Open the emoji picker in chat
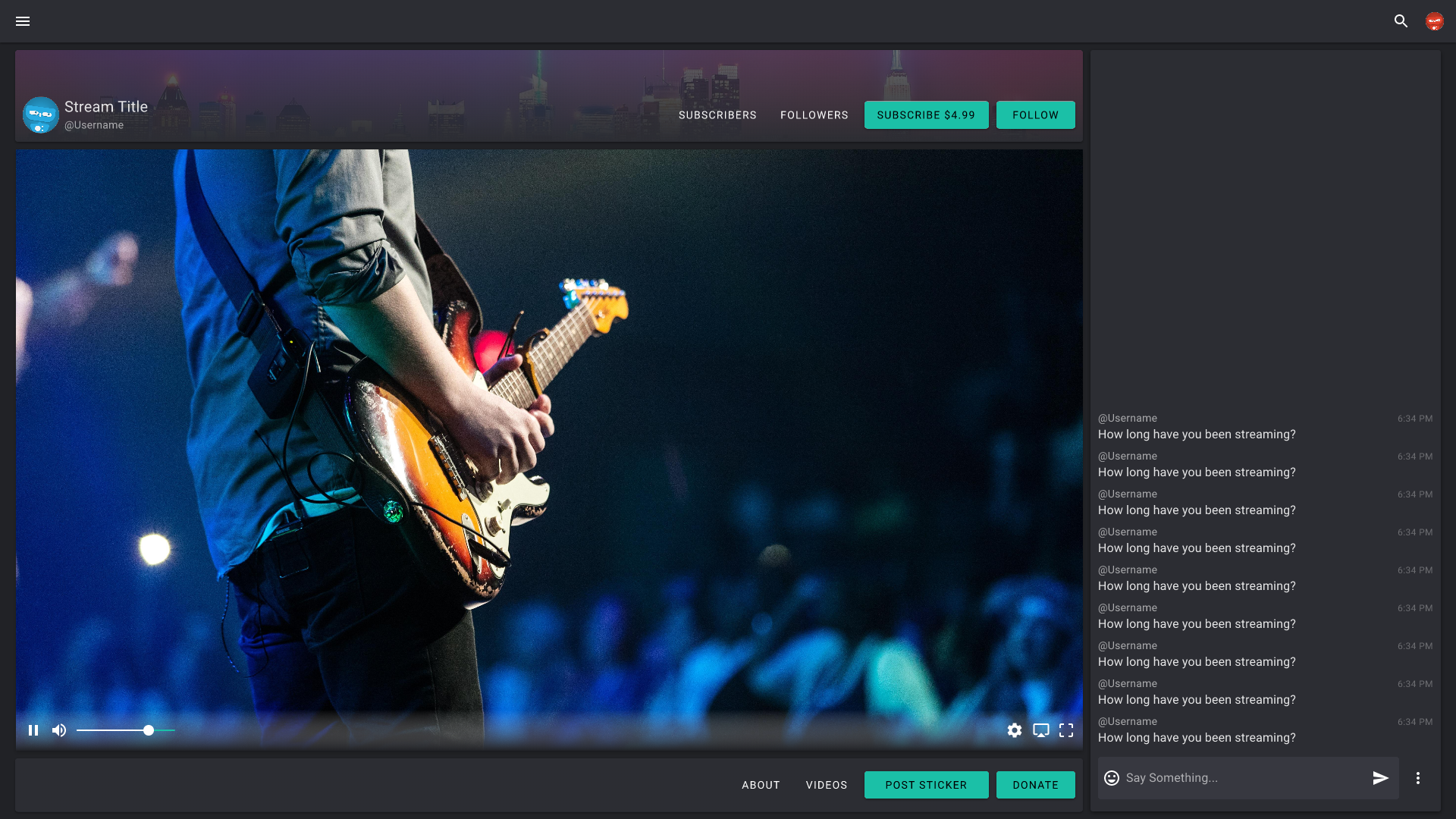 pyautogui.click(x=1112, y=778)
